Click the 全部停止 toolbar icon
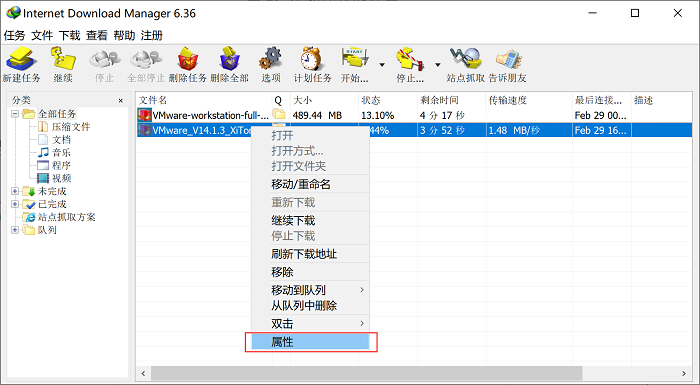Screen dimensions: 700x385 pyautogui.click(x=146, y=64)
